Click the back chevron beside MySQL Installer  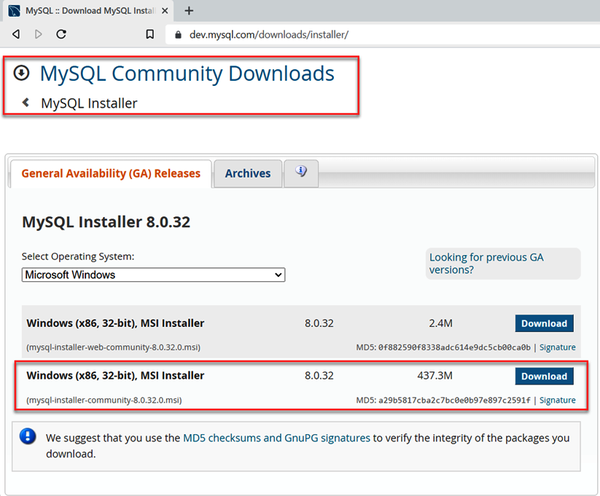[x=26, y=103]
